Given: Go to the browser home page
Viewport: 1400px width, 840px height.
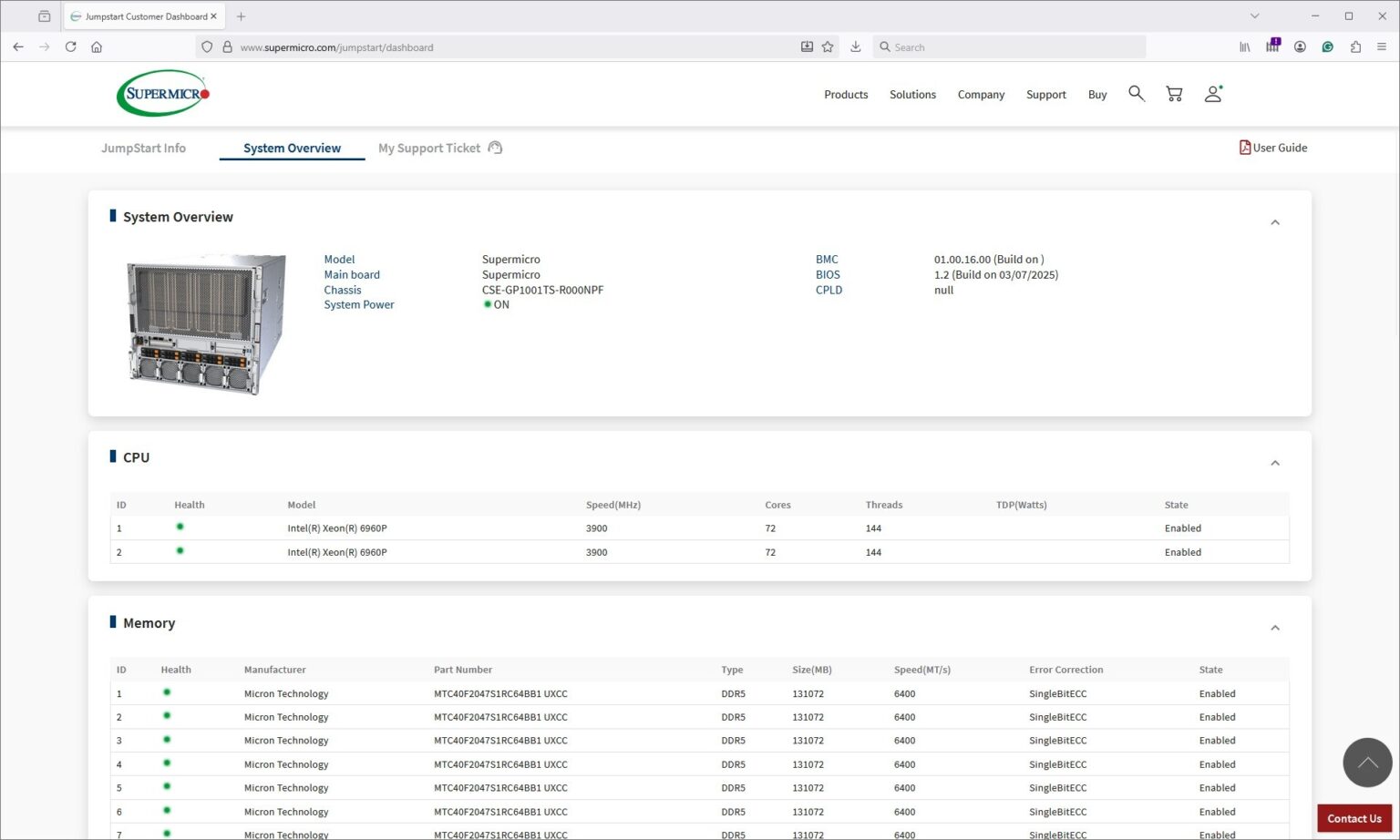Looking at the screenshot, I should [x=97, y=46].
